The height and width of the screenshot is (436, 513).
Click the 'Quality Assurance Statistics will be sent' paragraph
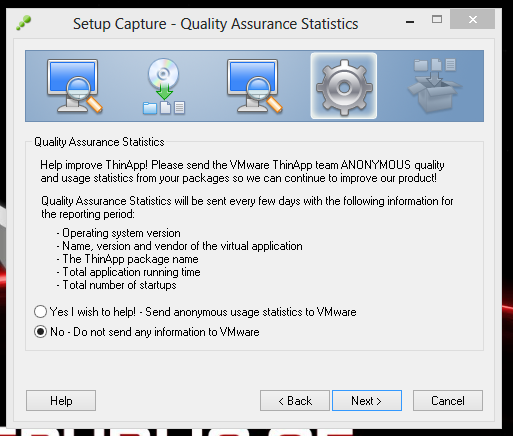click(x=247, y=207)
